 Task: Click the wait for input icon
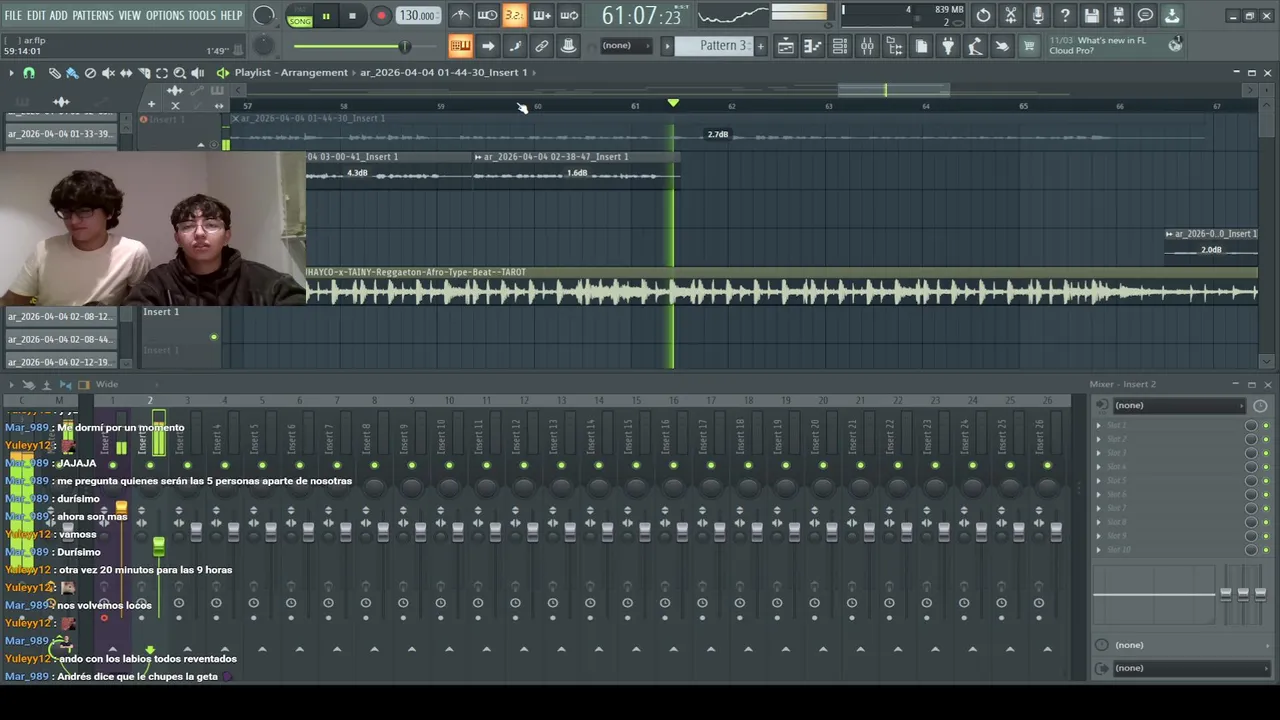pyautogui.click(x=487, y=15)
